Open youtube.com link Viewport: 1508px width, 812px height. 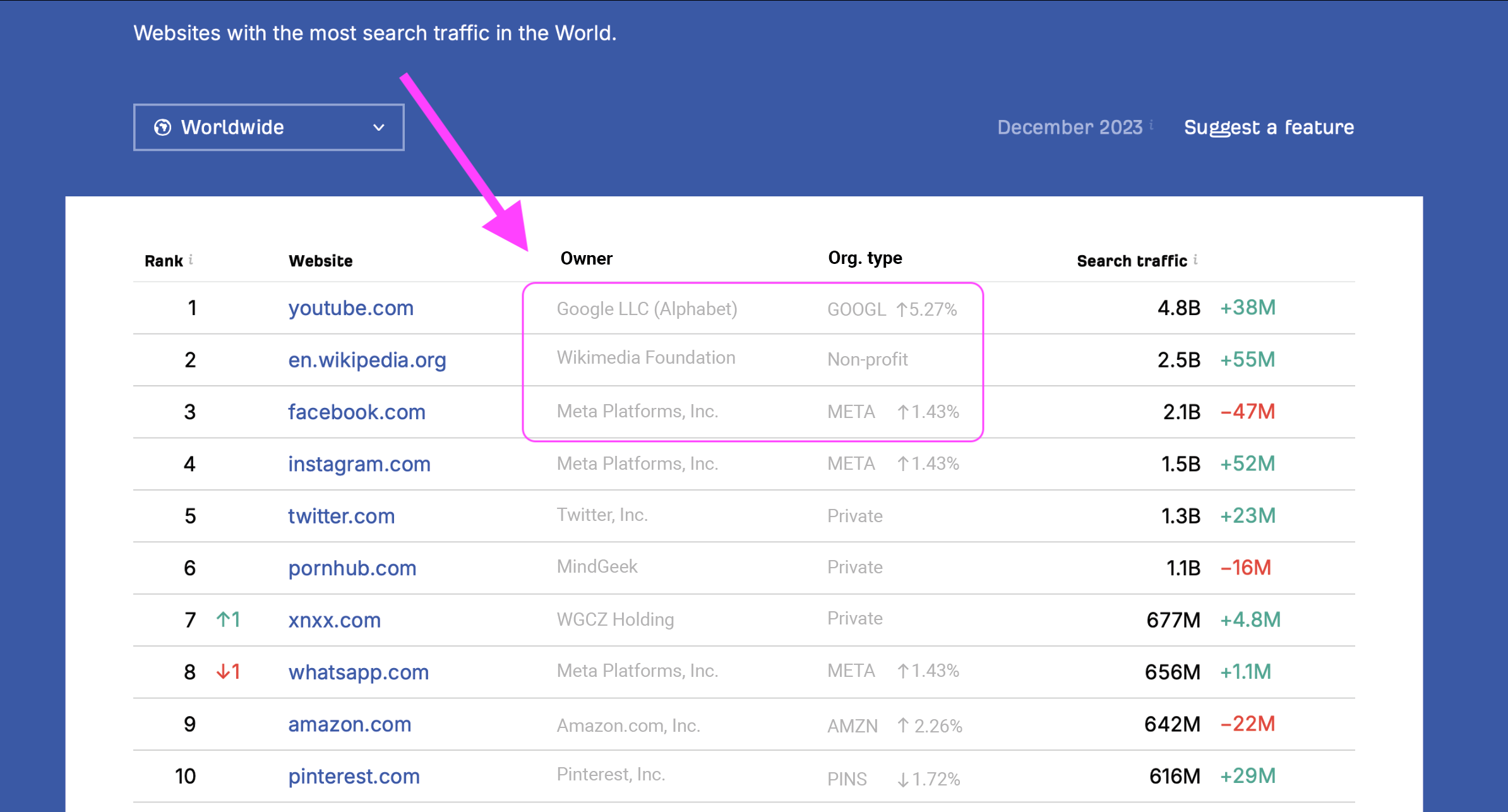coord(351,308)
